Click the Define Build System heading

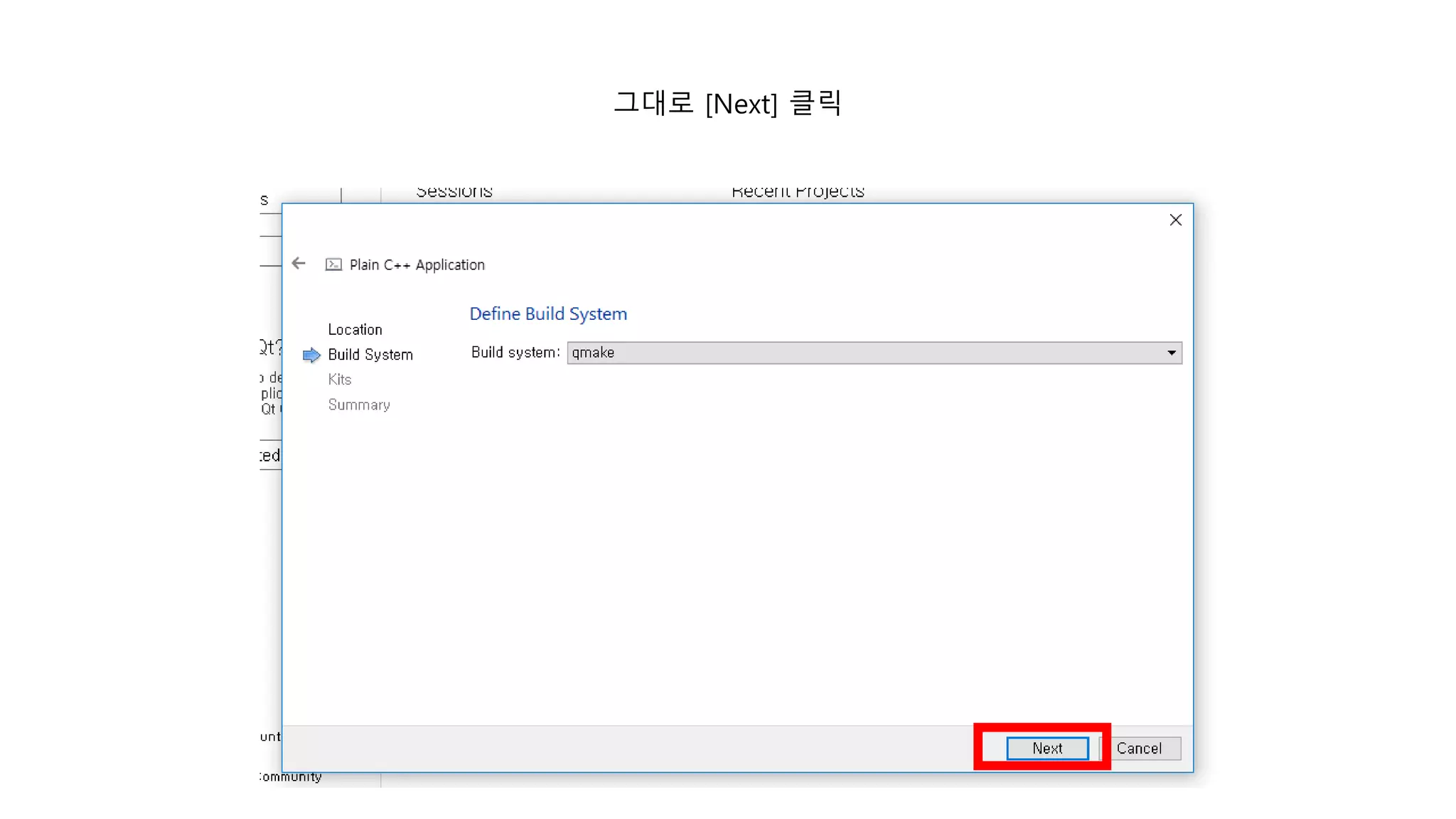[x=548, y=314]
